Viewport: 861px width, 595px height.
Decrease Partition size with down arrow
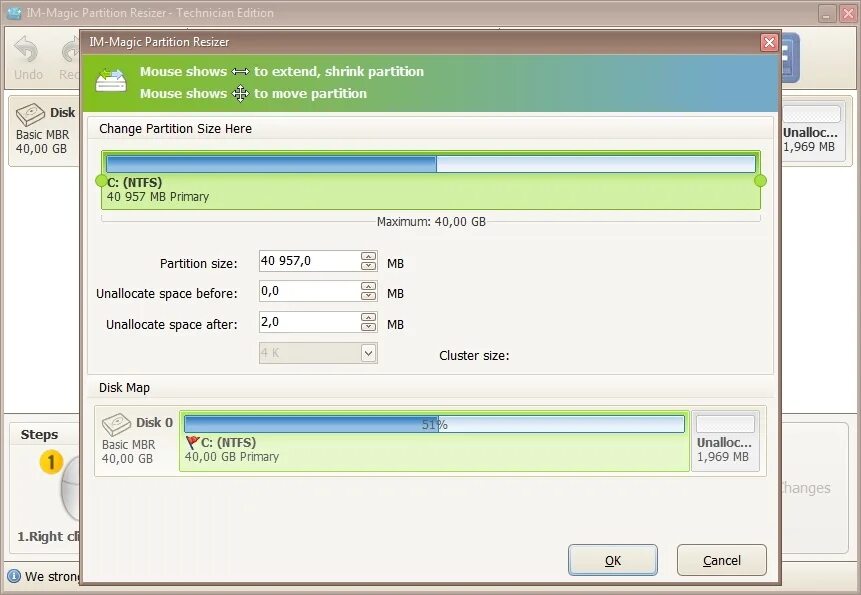coord(368,266)
